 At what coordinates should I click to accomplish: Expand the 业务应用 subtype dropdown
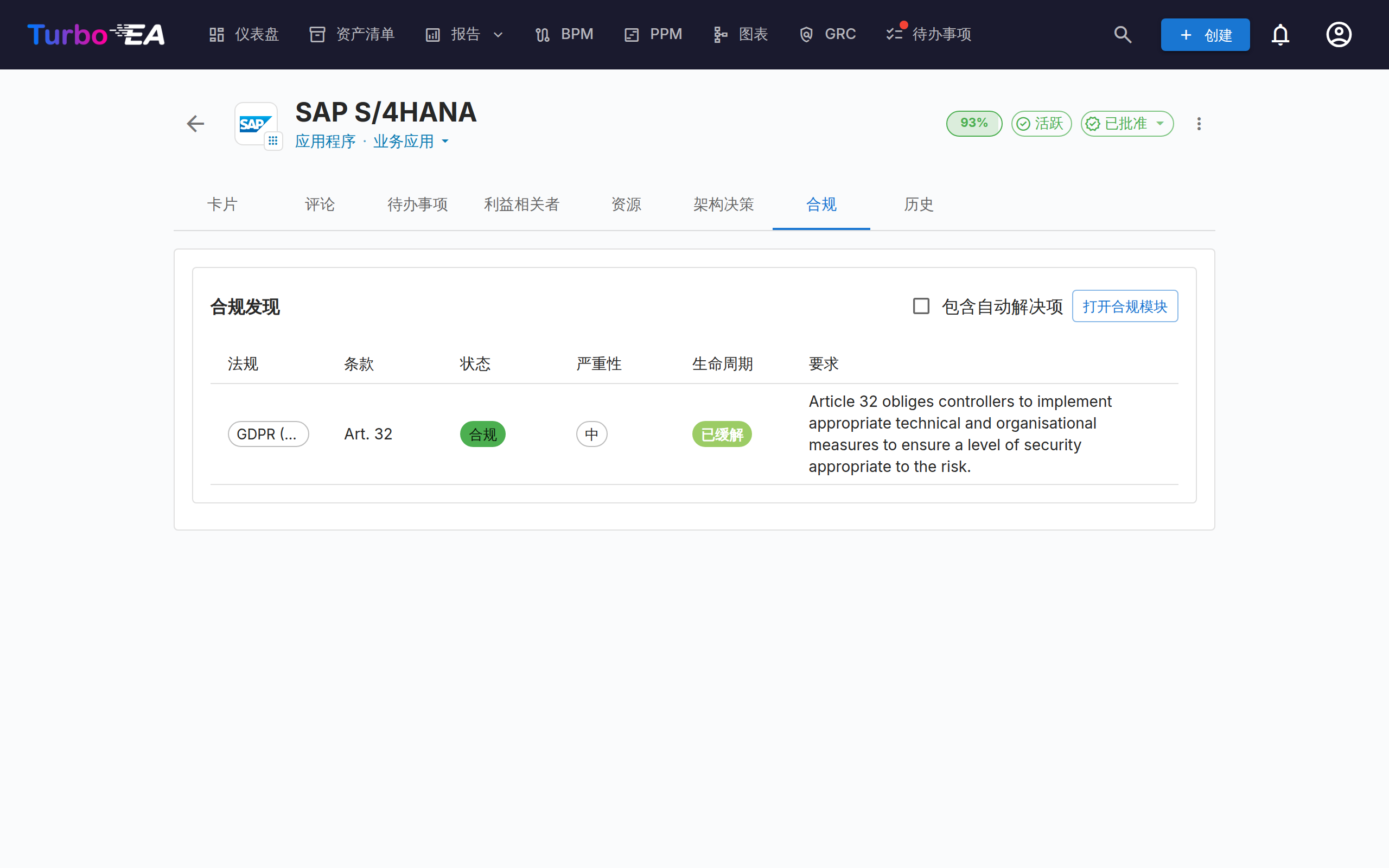(x=410, y=141)
